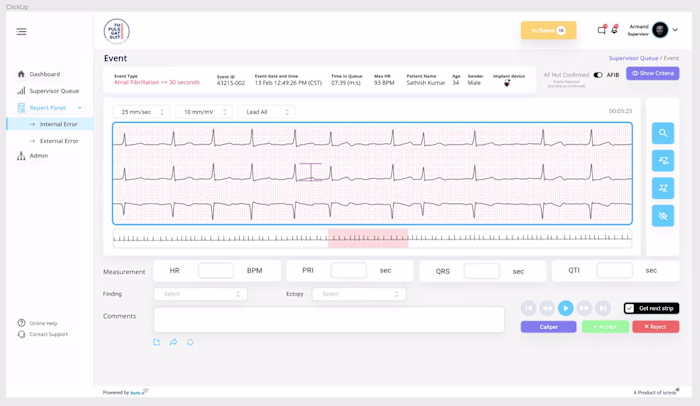700x406 pixels.
Task: Click the Report Panel document icon
Action: pyautogui.click(x=21, y=108)
